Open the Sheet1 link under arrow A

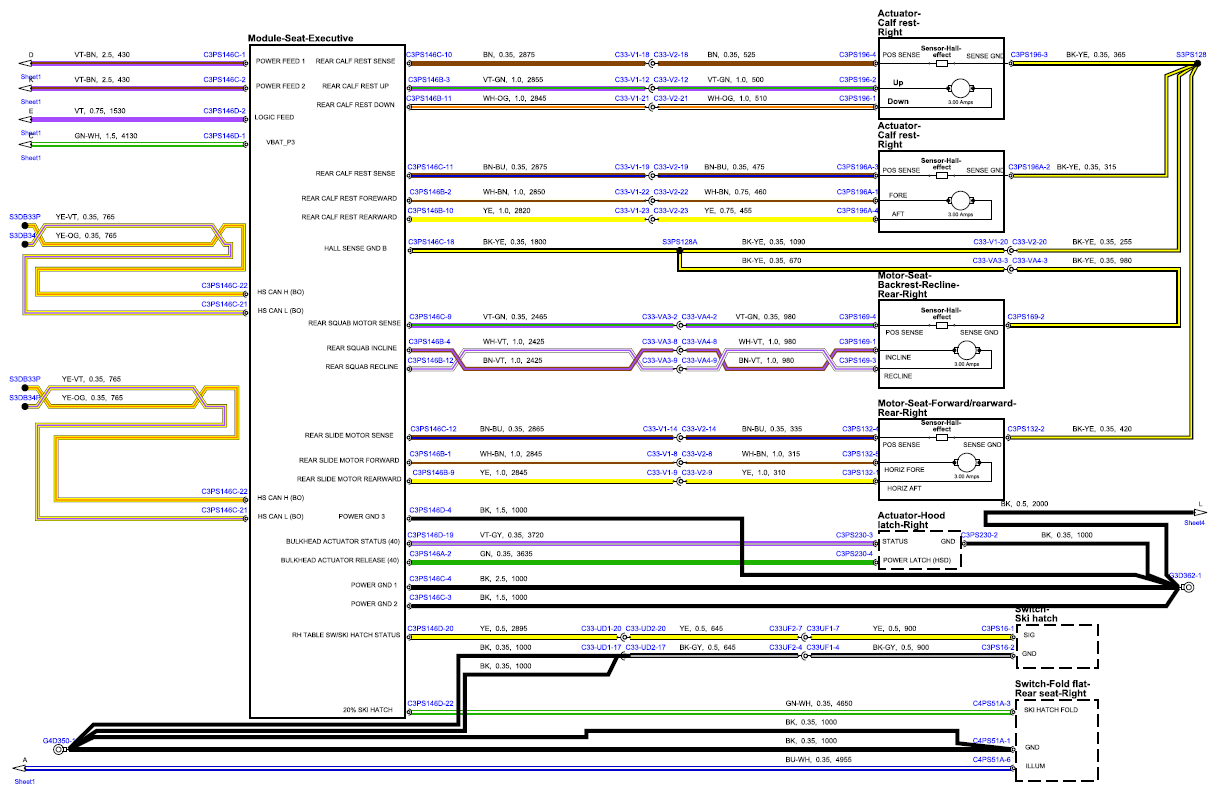(x=25, y=781)
